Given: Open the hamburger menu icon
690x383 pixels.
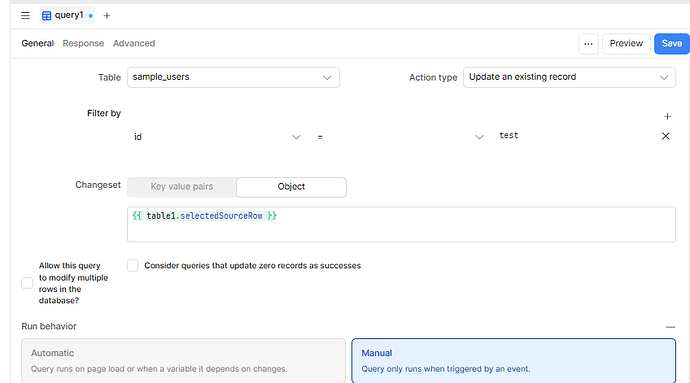Looking at the screenshot, I should coord(25,16).
